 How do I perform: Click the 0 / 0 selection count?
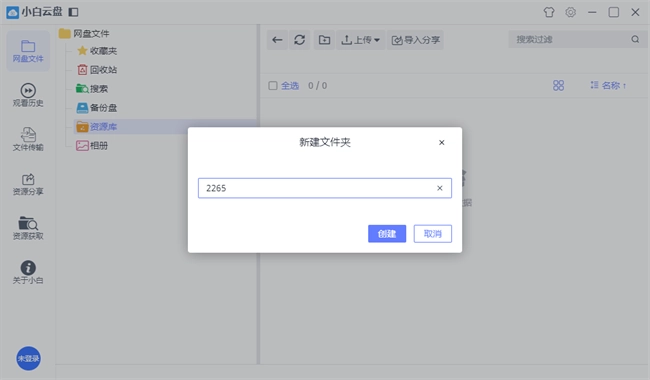pos(318,86)
